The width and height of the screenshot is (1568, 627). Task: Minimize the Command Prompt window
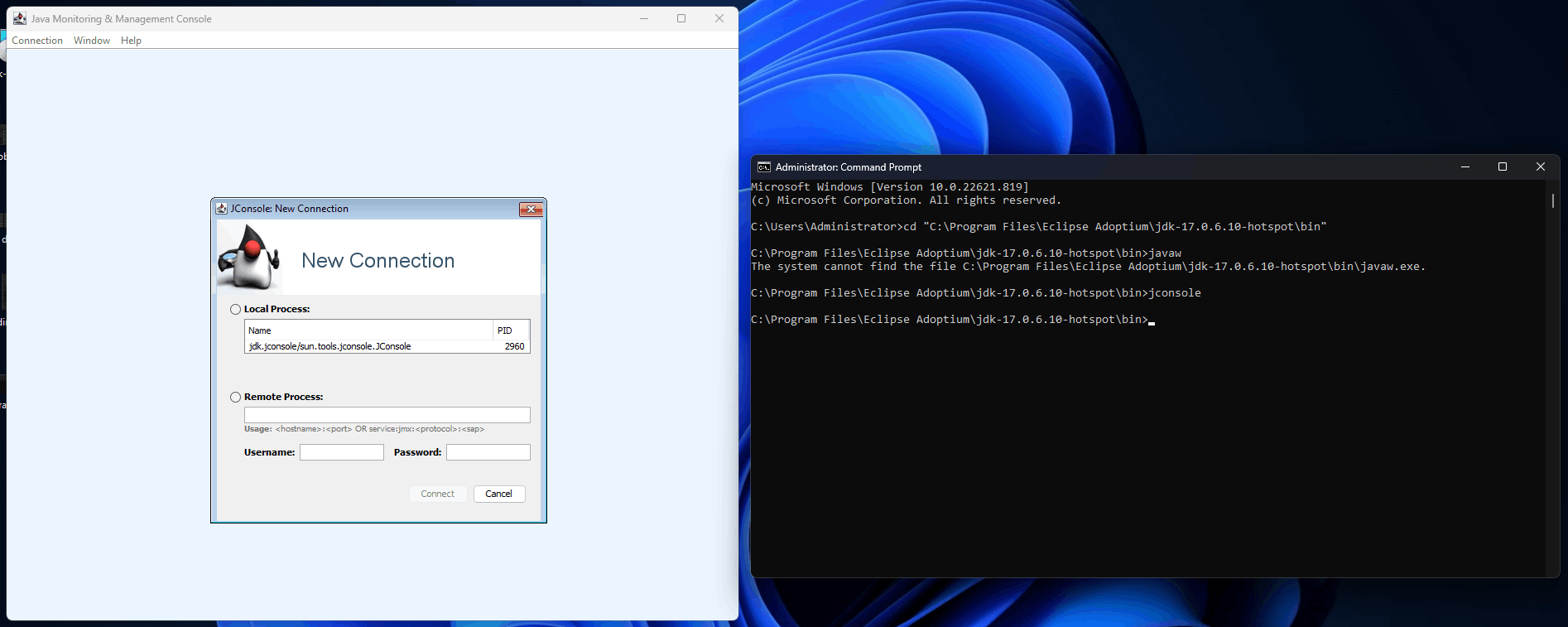point(1465,167)
